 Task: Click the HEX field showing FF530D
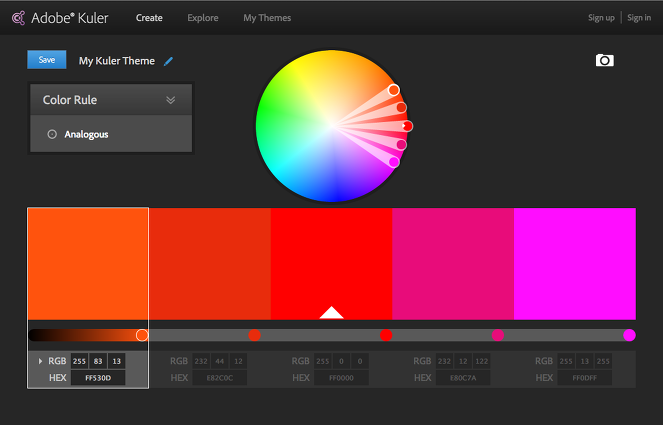tap(98, 378)
